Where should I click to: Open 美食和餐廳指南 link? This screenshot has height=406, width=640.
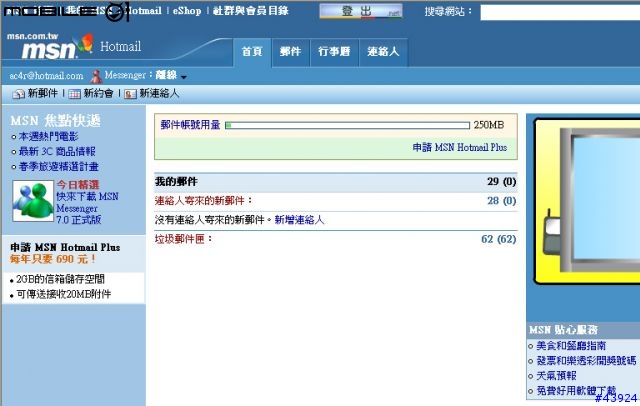click(x=571, y=346)
